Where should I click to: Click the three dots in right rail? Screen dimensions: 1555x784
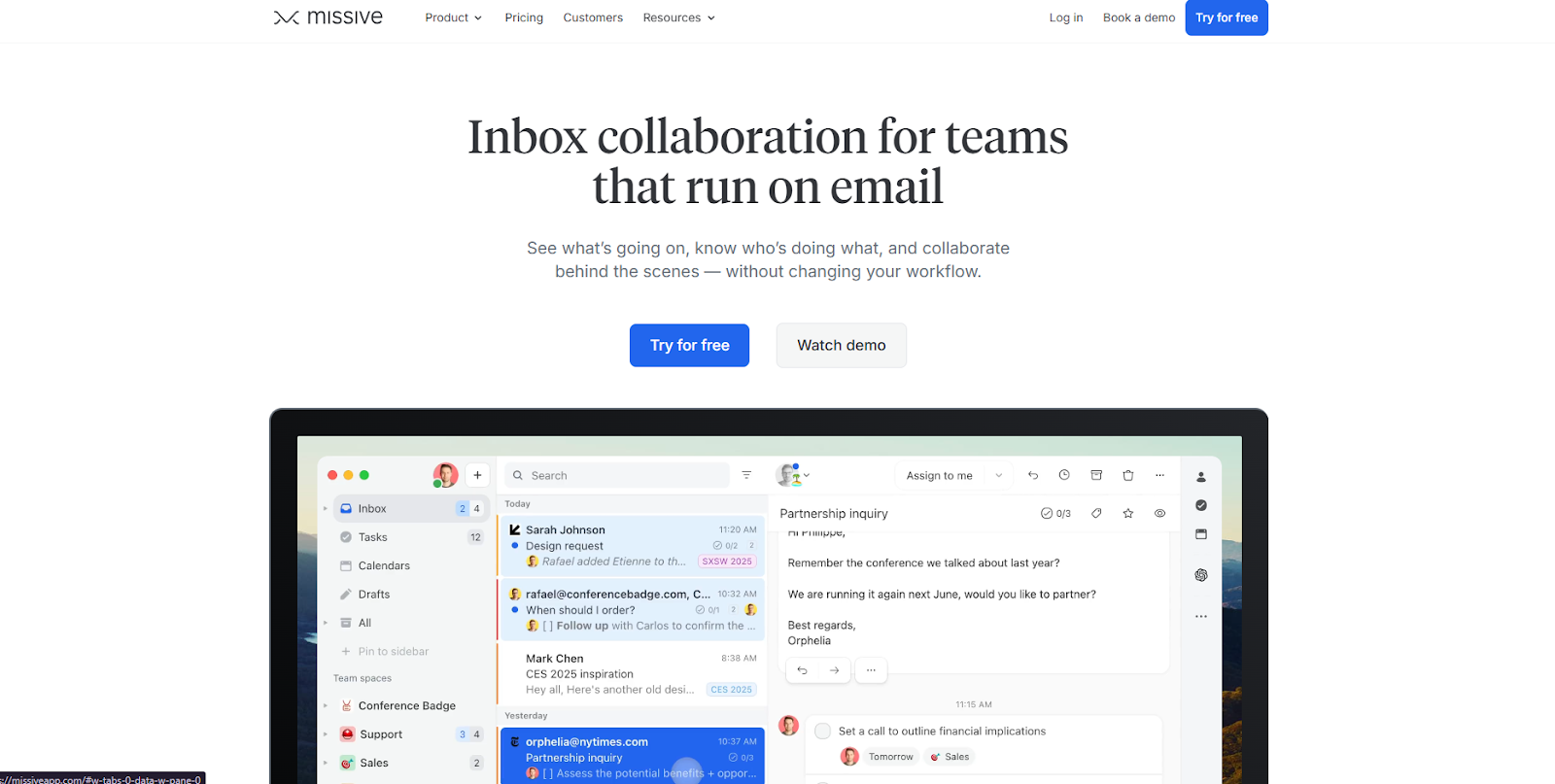(1201, 616)
